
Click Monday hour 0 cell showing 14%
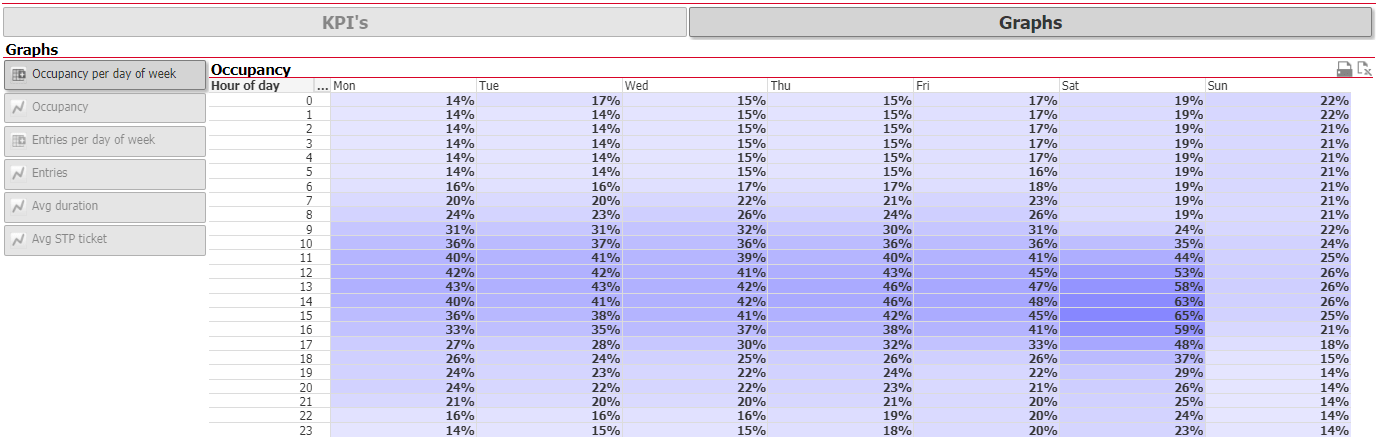pos(404,100)
